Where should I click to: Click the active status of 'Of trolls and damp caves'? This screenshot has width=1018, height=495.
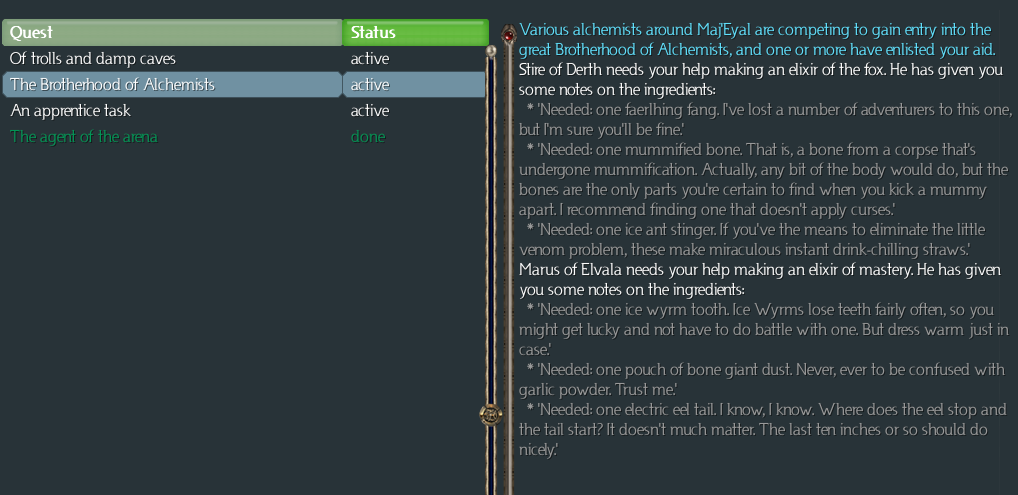tap(370, 59)
